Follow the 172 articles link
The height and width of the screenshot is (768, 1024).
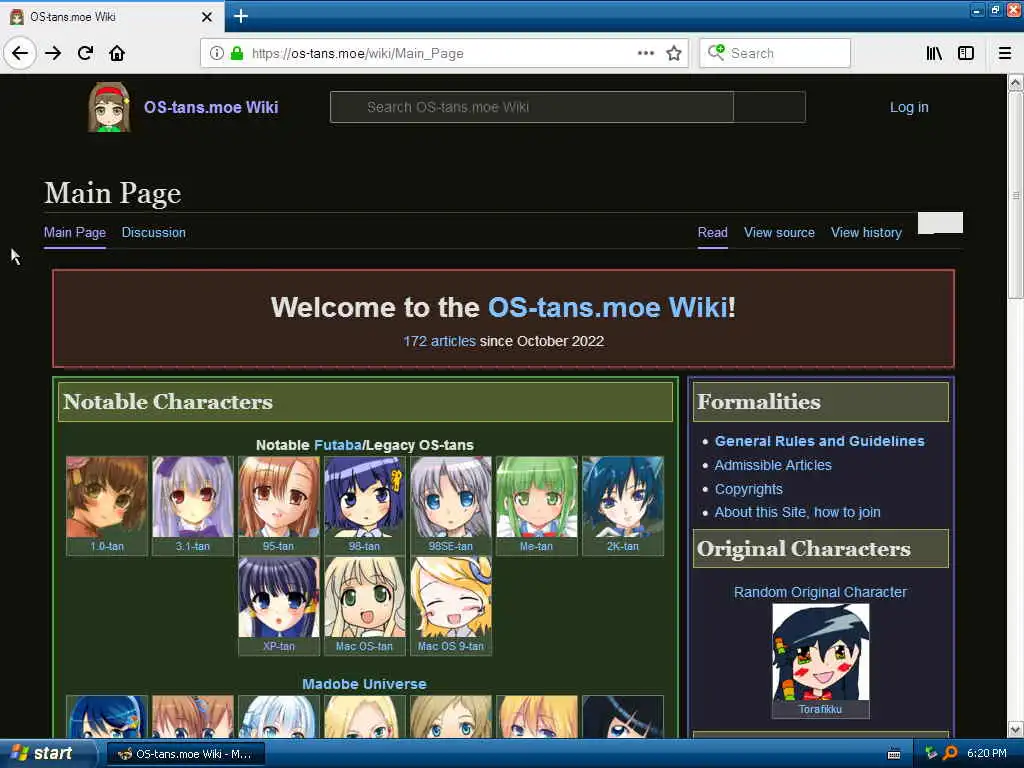[x=439, y=341]
